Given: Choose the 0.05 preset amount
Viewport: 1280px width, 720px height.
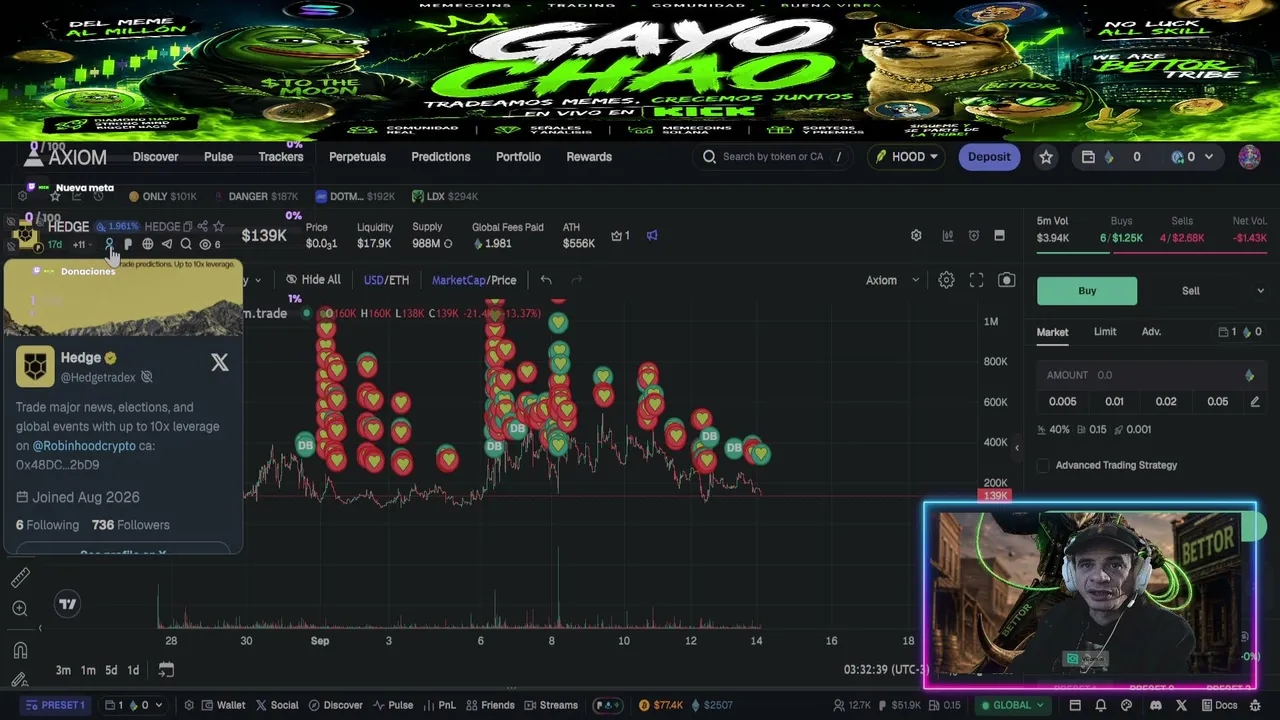Looking at the screenshot, I should (1217, 402).
